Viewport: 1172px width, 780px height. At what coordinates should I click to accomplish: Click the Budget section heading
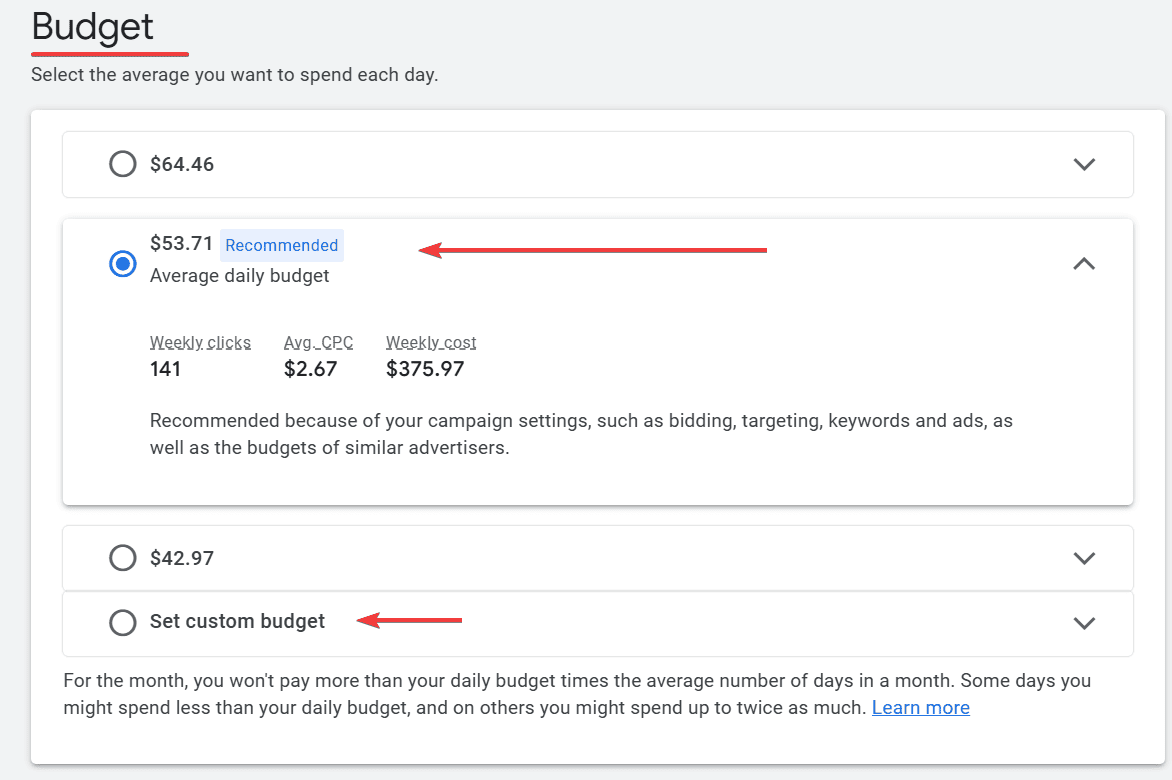pos(93,27)
